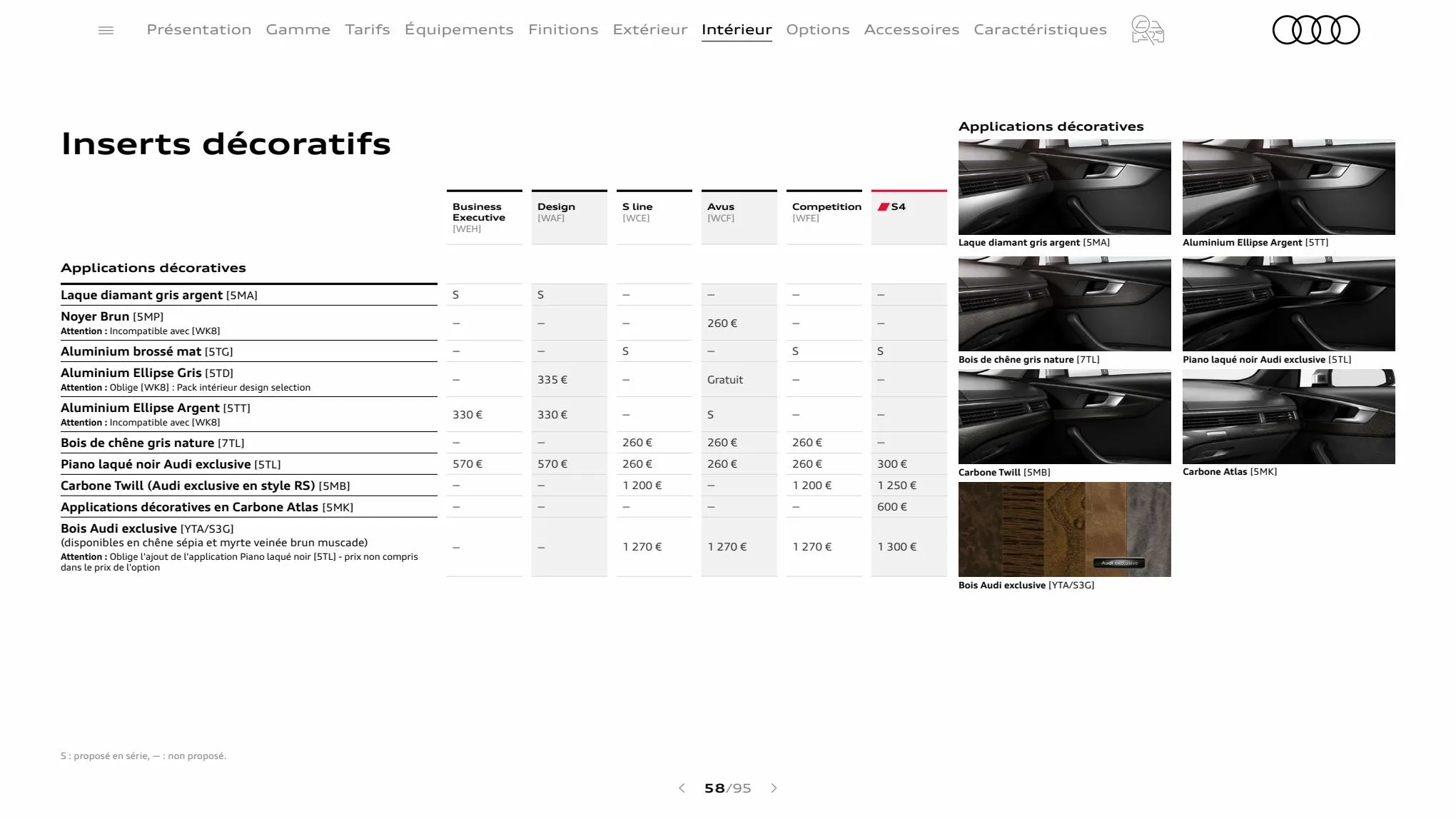Click the Avus [WCF] column header
The width and height of the screenshot is (1456, 819).
(739, 217)
